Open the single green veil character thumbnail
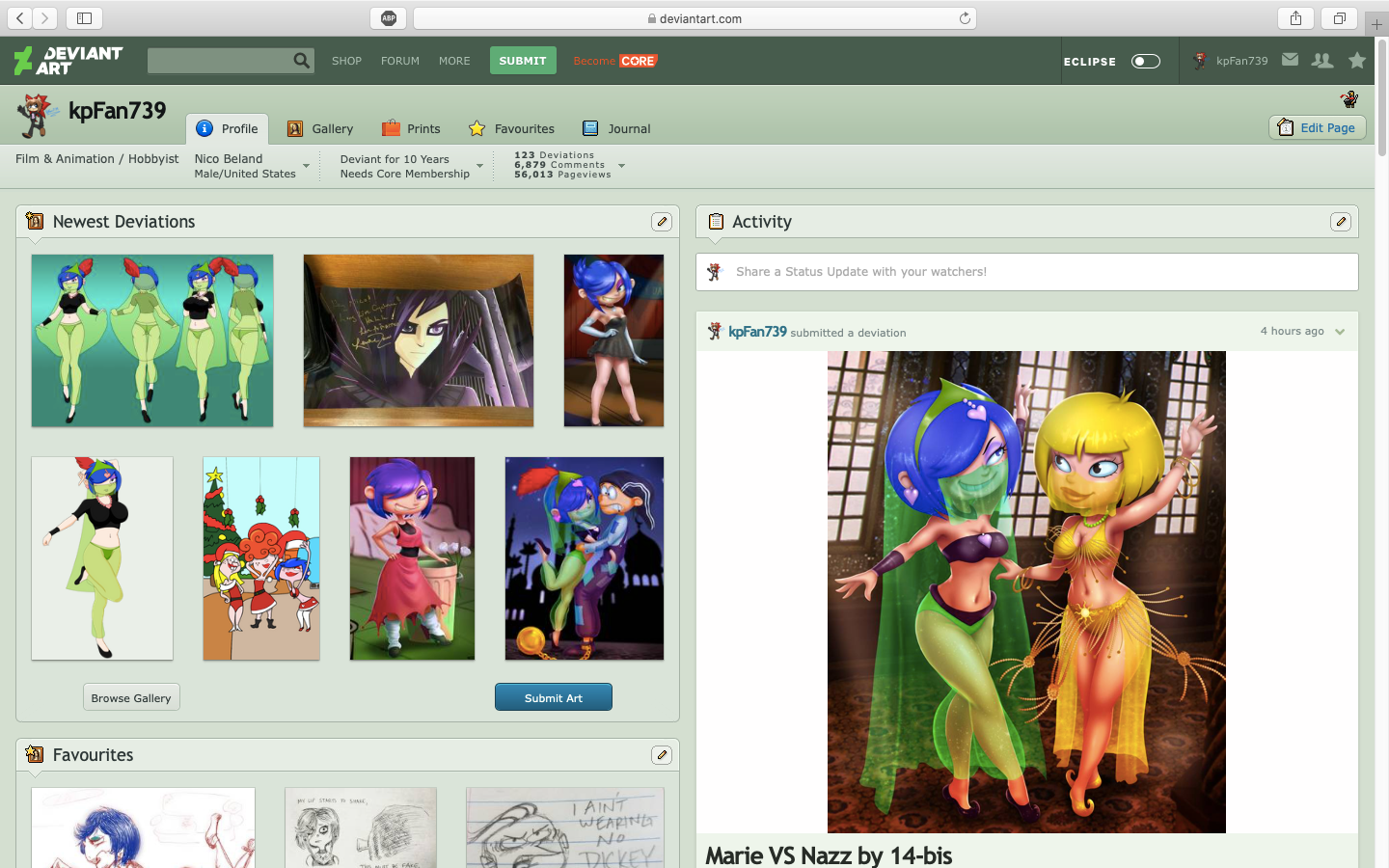 click(102, 558)
